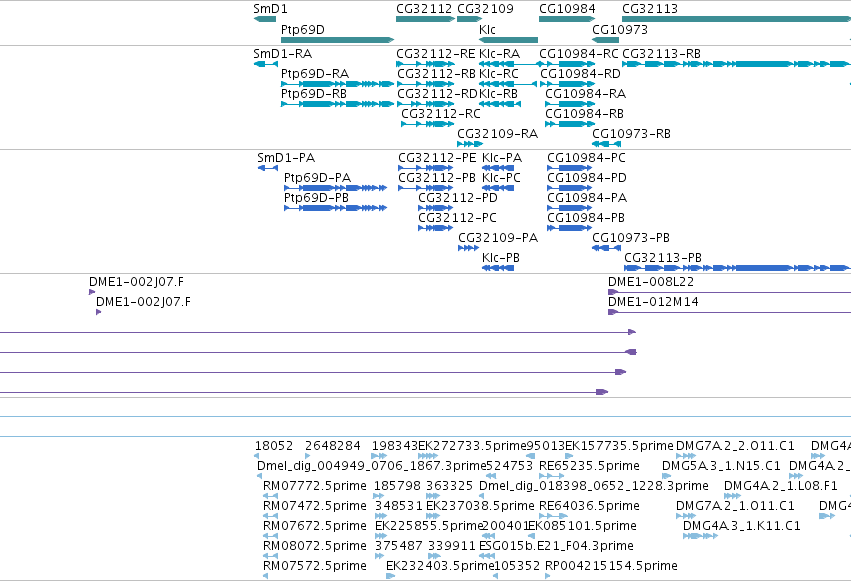Click the CG32112-PE protein feature
The image size is (851, 581).
(426, 168)
